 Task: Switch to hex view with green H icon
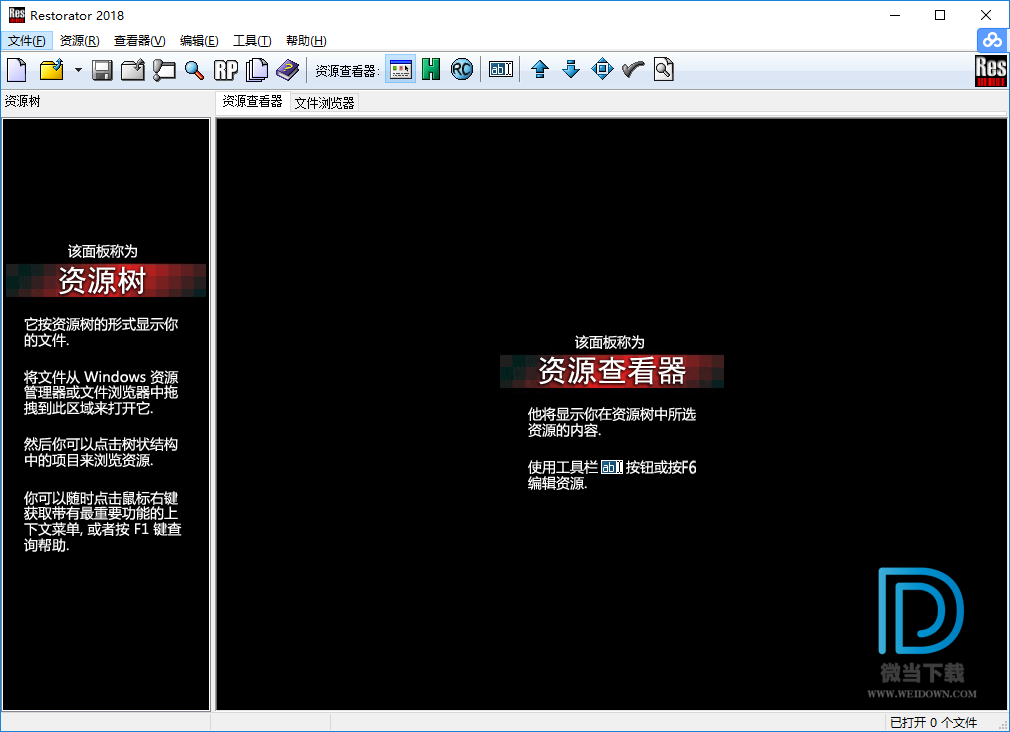click(431, 69)
